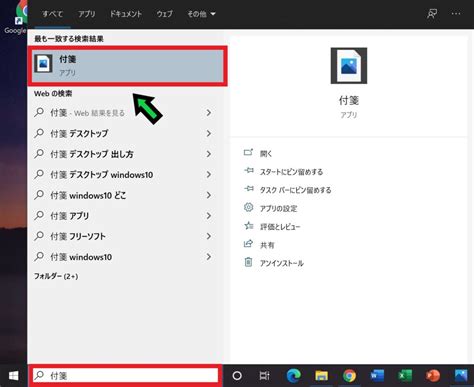Click 共有 to share the app
474x387 pixels.
coord(267,245)
